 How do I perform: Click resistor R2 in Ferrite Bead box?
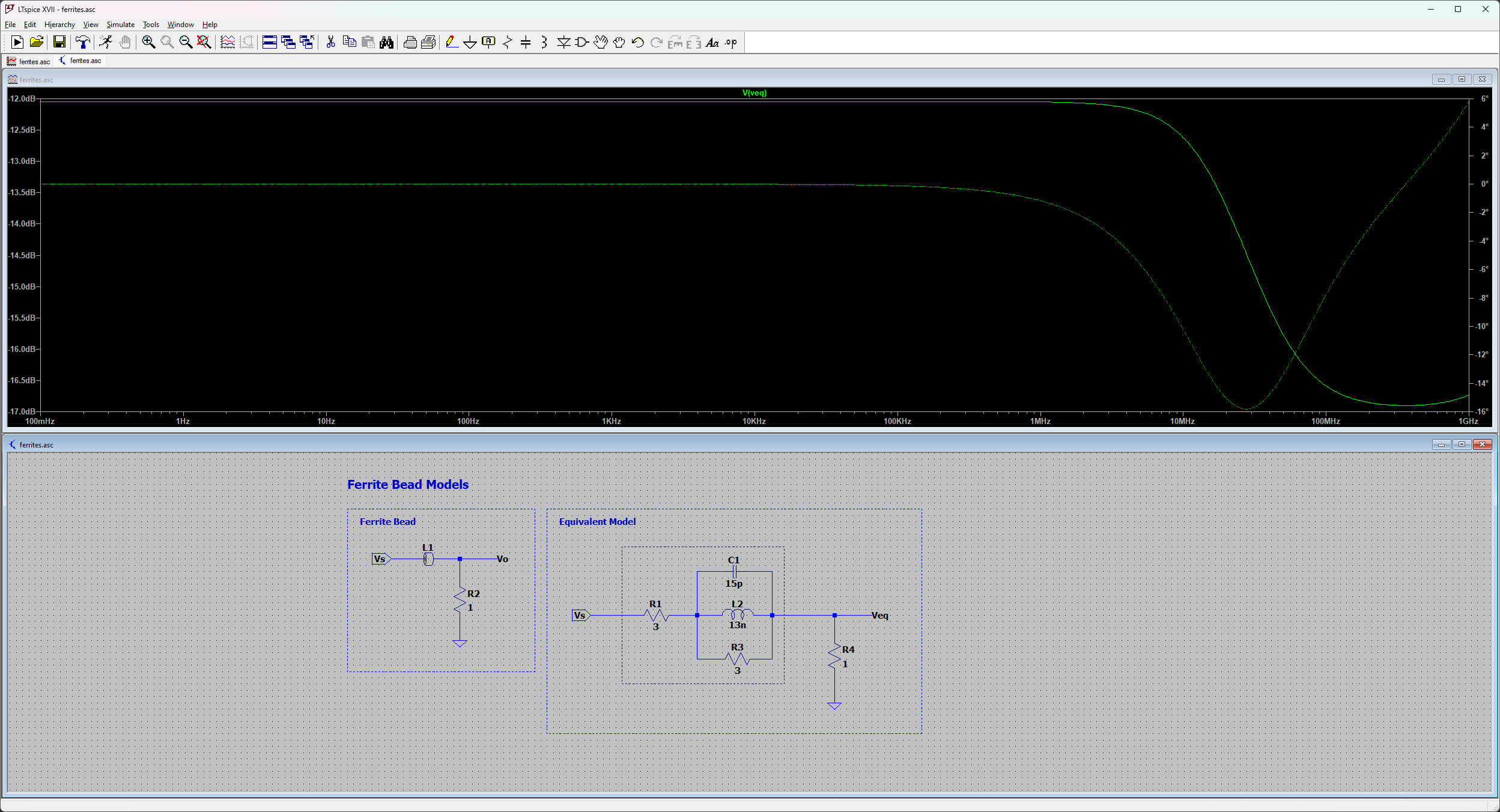460,601
